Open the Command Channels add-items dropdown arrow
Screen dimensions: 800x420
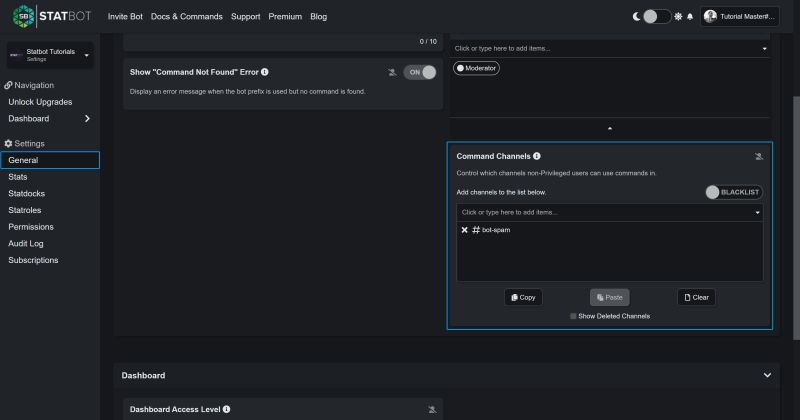758,213
